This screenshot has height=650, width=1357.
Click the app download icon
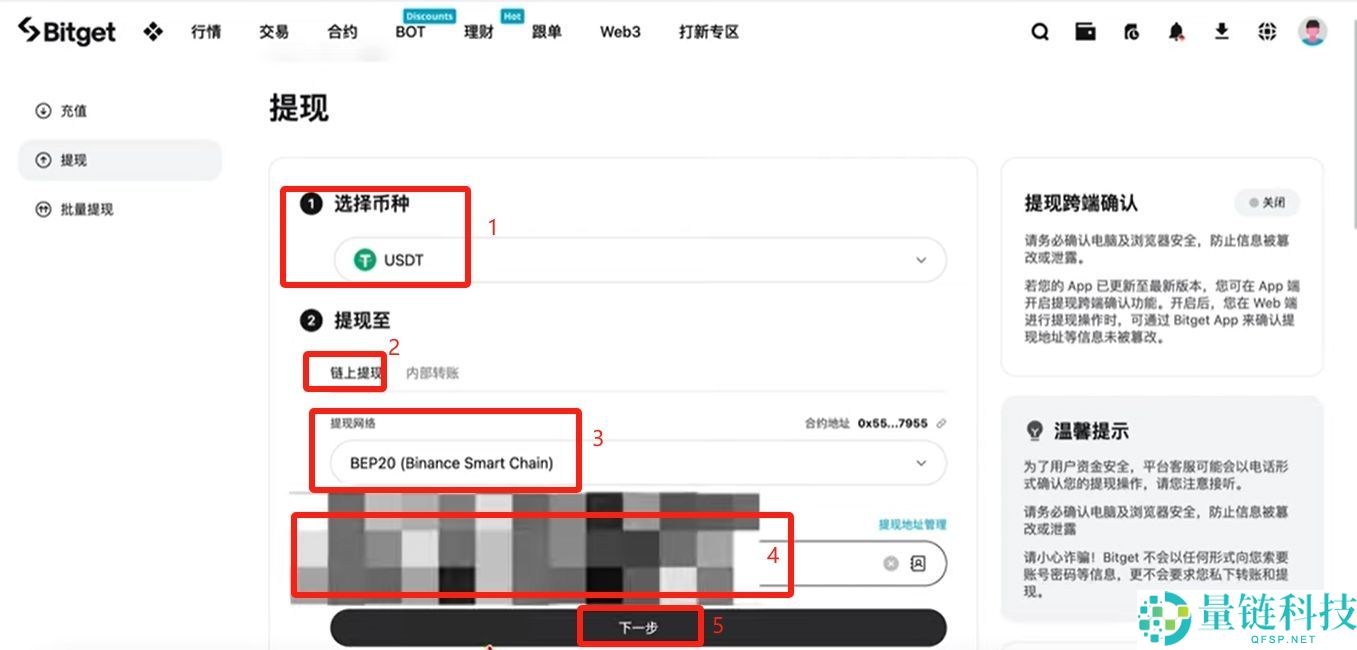(x=1221, y=32)
